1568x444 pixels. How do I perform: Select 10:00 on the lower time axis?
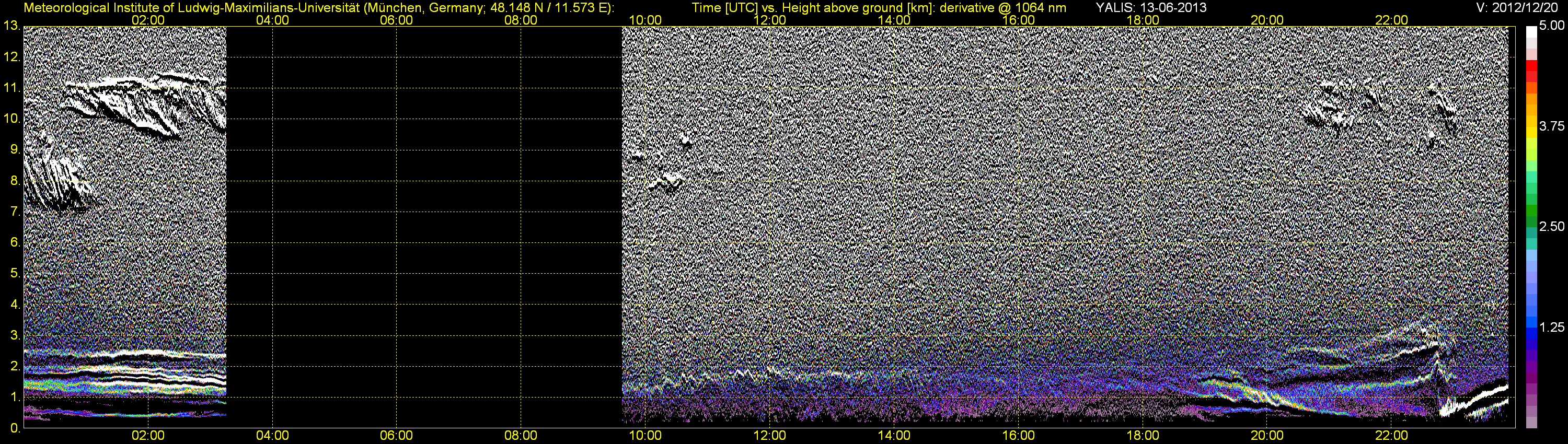pyautogui.click(x=645, y=436)
